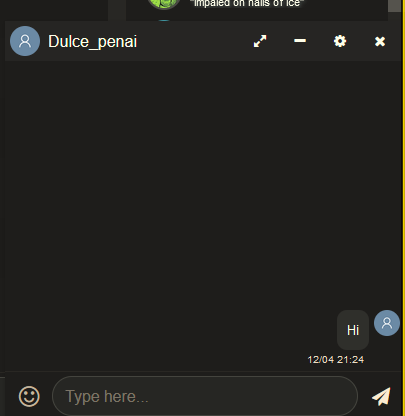Click the yellow border strip beside chat
The image size is (405, 416).
403,208
